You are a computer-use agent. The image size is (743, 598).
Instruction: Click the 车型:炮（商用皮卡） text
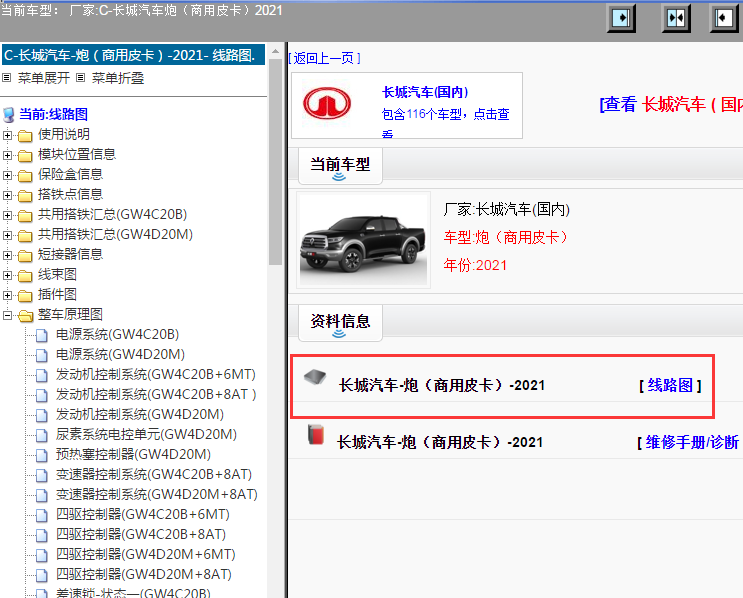(x=505, y=237)
